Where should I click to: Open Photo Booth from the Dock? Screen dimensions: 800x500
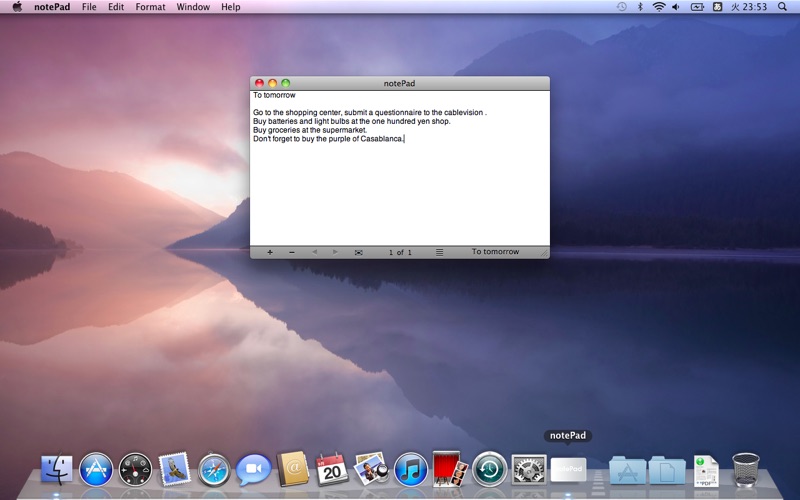pyautogui.click(x=450, y=469)
